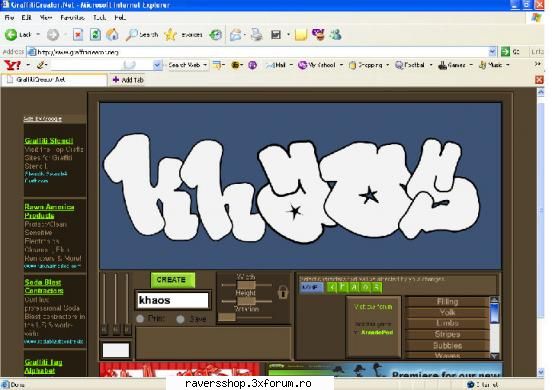
Task: Click the white color preview swatch
Action: (x=116, y=350)
